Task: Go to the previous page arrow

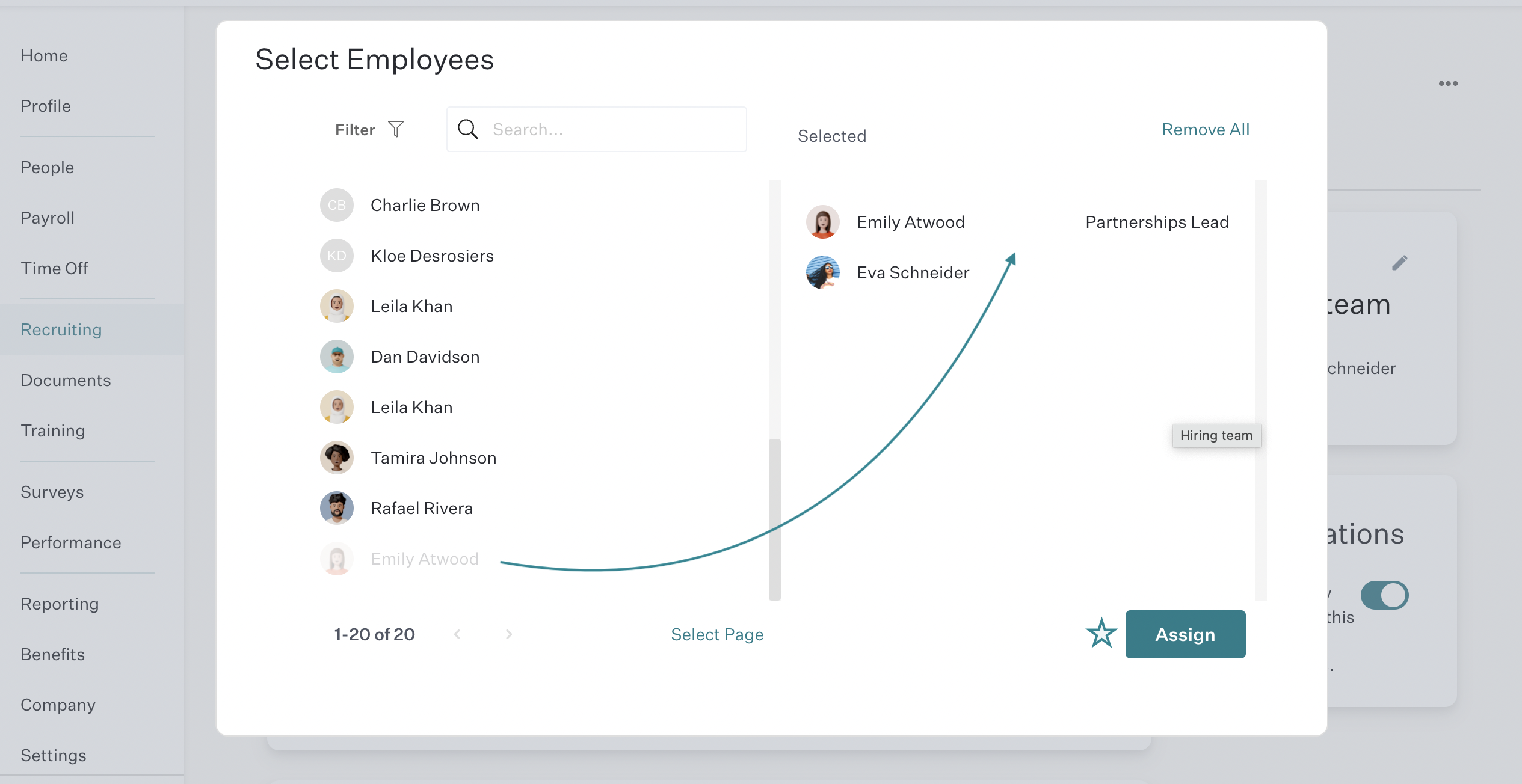Action: (x=457, y=634)
